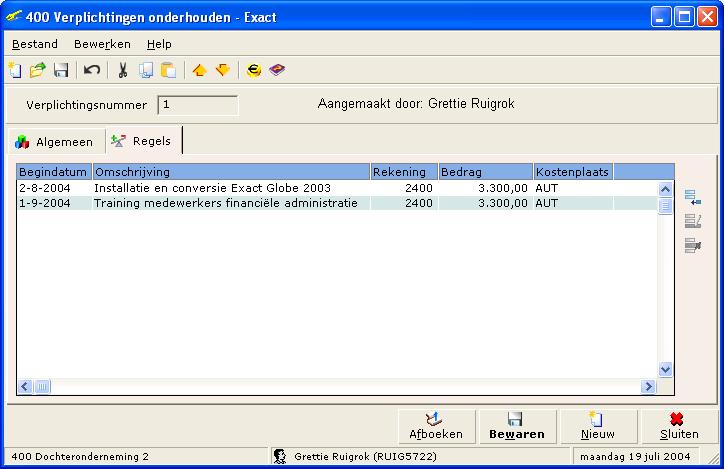Click the purple help book icon
724x469 pixels.
(x=277, y=70)
